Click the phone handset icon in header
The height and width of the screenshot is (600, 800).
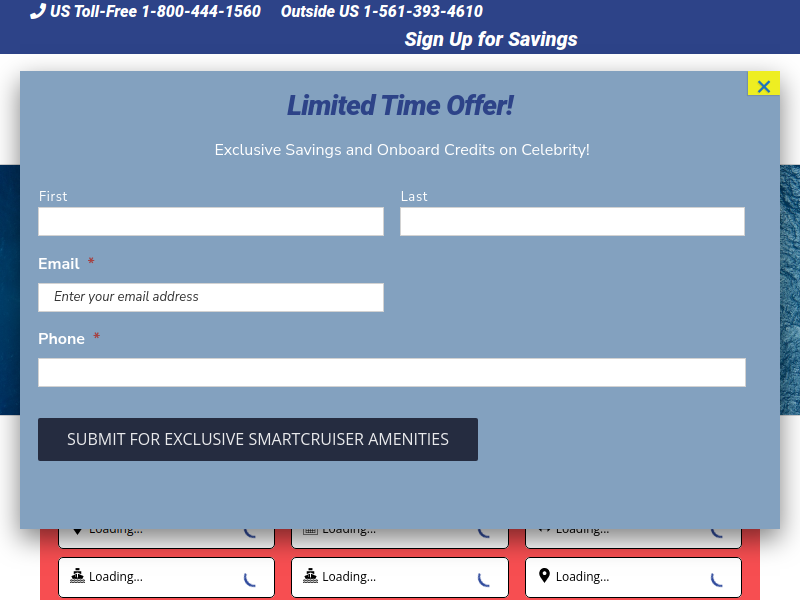point(38,11)
